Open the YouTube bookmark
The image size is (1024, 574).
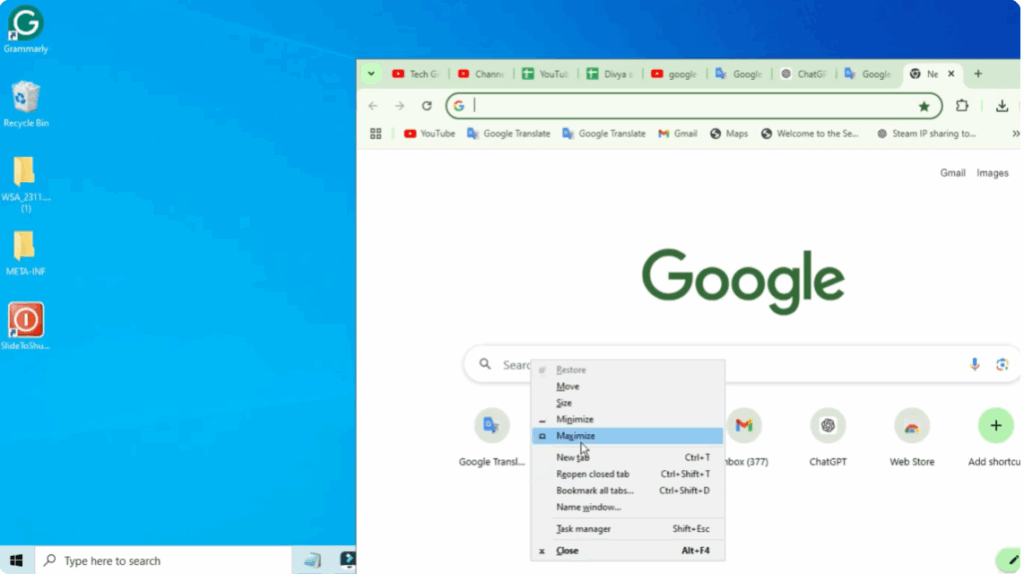click(429, 133)
